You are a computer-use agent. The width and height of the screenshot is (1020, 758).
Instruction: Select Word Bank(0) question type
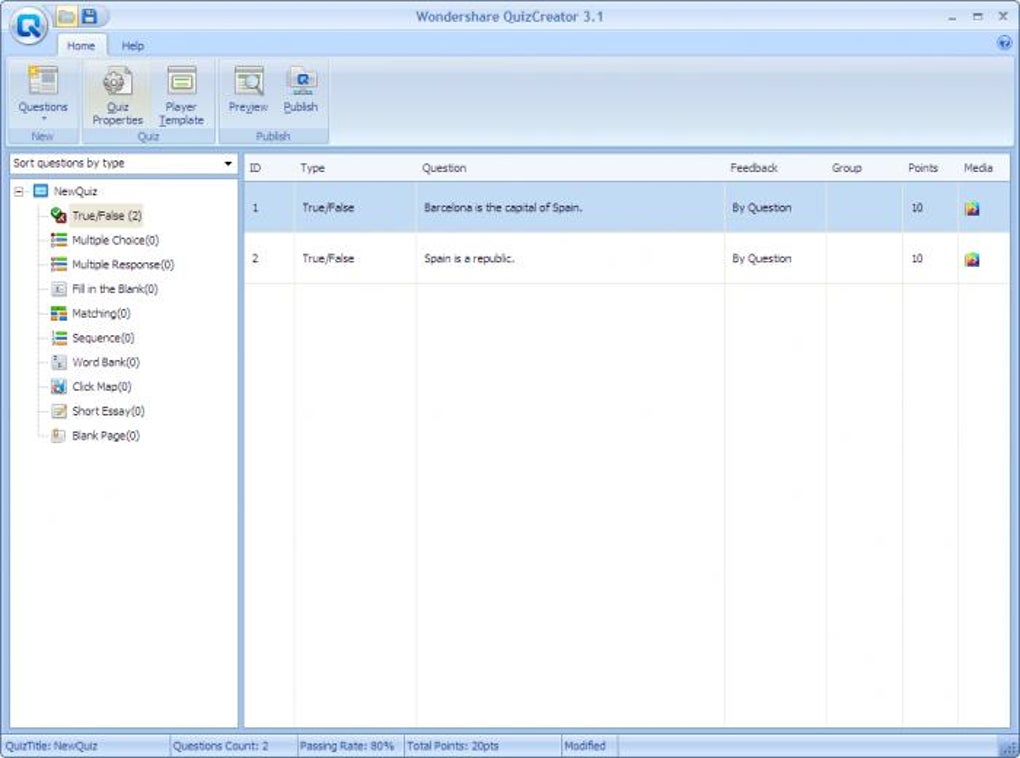106,362
